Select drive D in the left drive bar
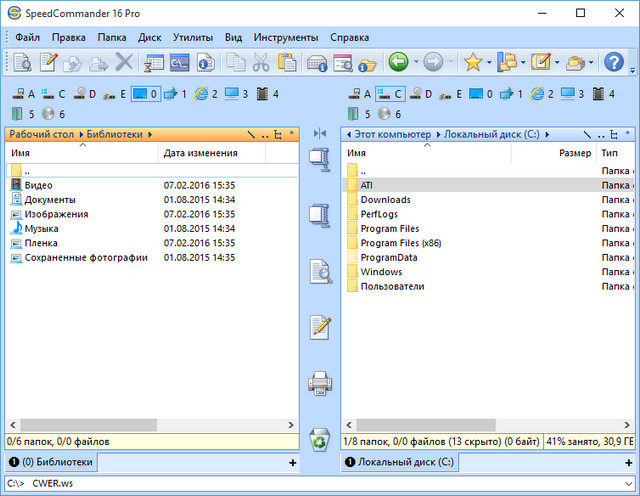The image size is (640, 496). click(84, 94)
